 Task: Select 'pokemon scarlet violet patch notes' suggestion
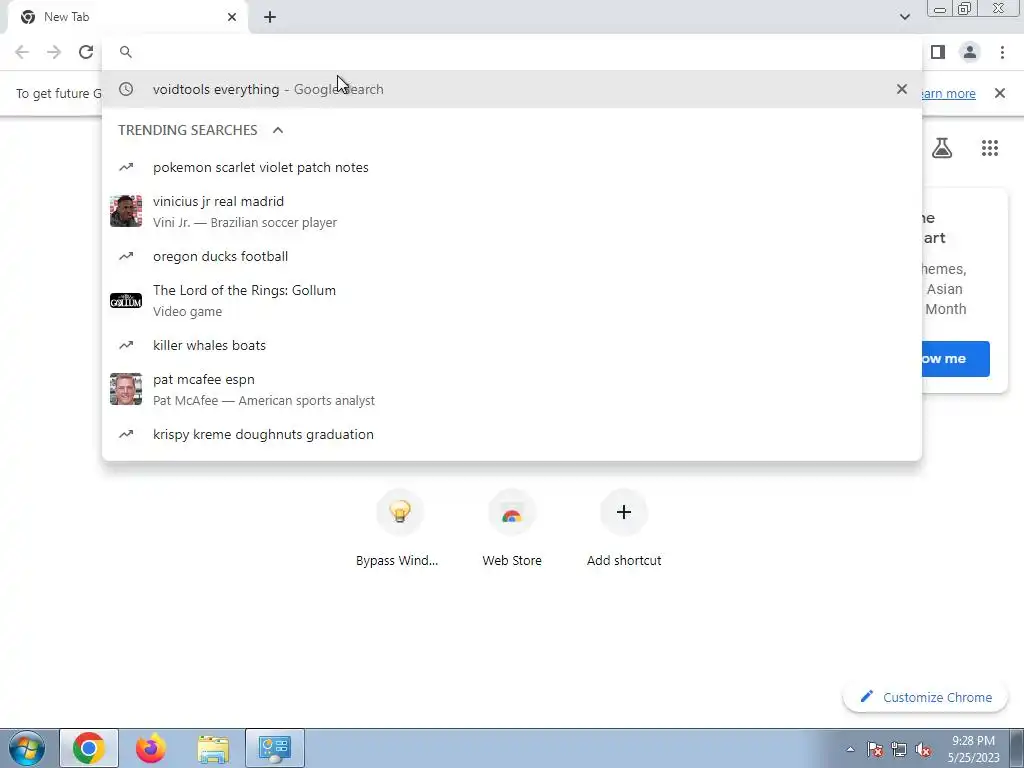(512, 167)
